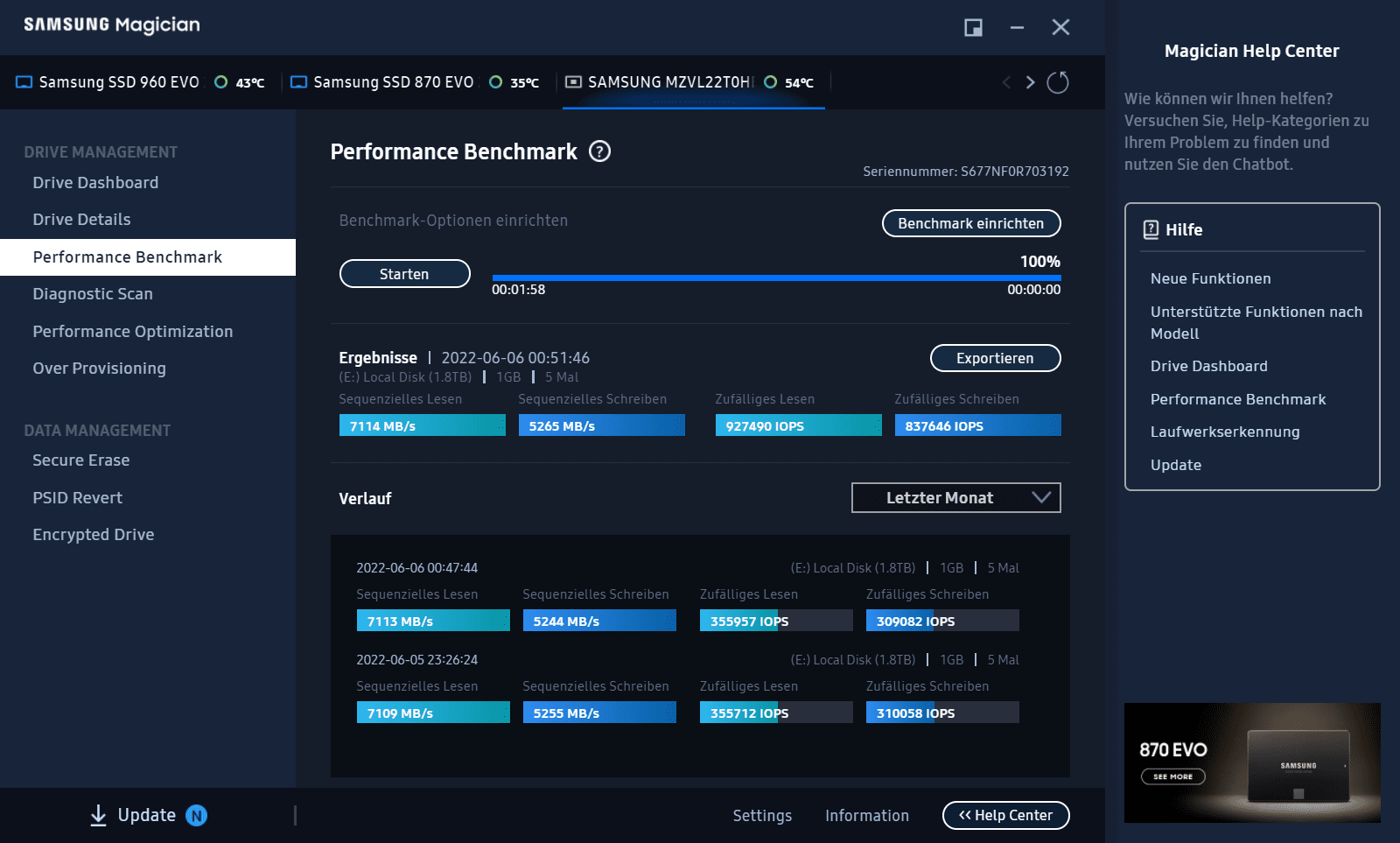Click the 43°C health status circle
This screenshot has height=843, width=1400.
221,82
